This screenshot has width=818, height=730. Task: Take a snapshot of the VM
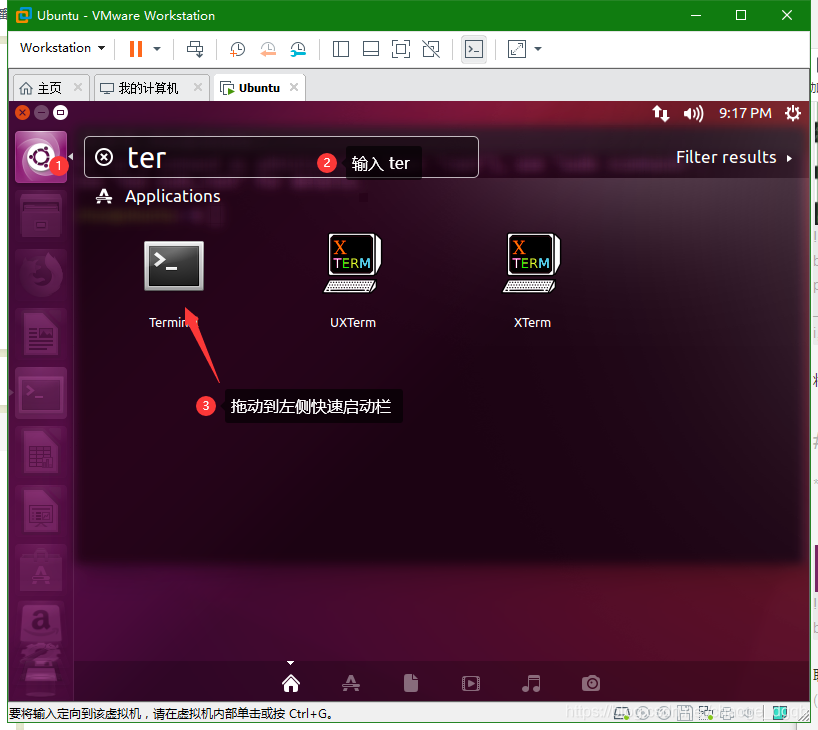(x=237, y=49)
